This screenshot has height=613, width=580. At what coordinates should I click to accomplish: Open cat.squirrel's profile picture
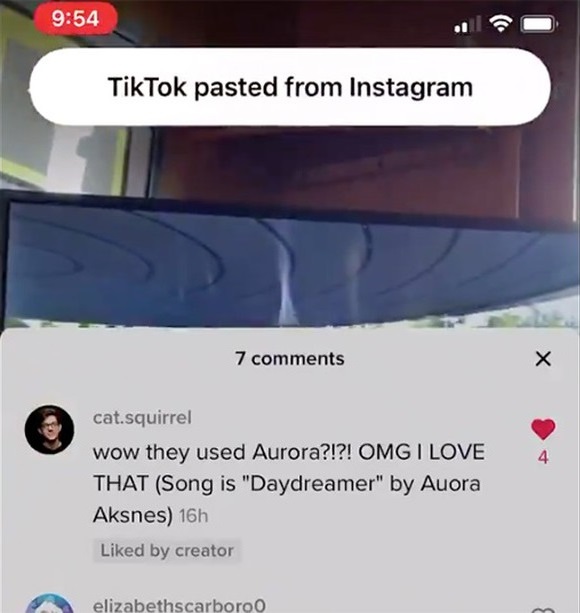point(49,429)
